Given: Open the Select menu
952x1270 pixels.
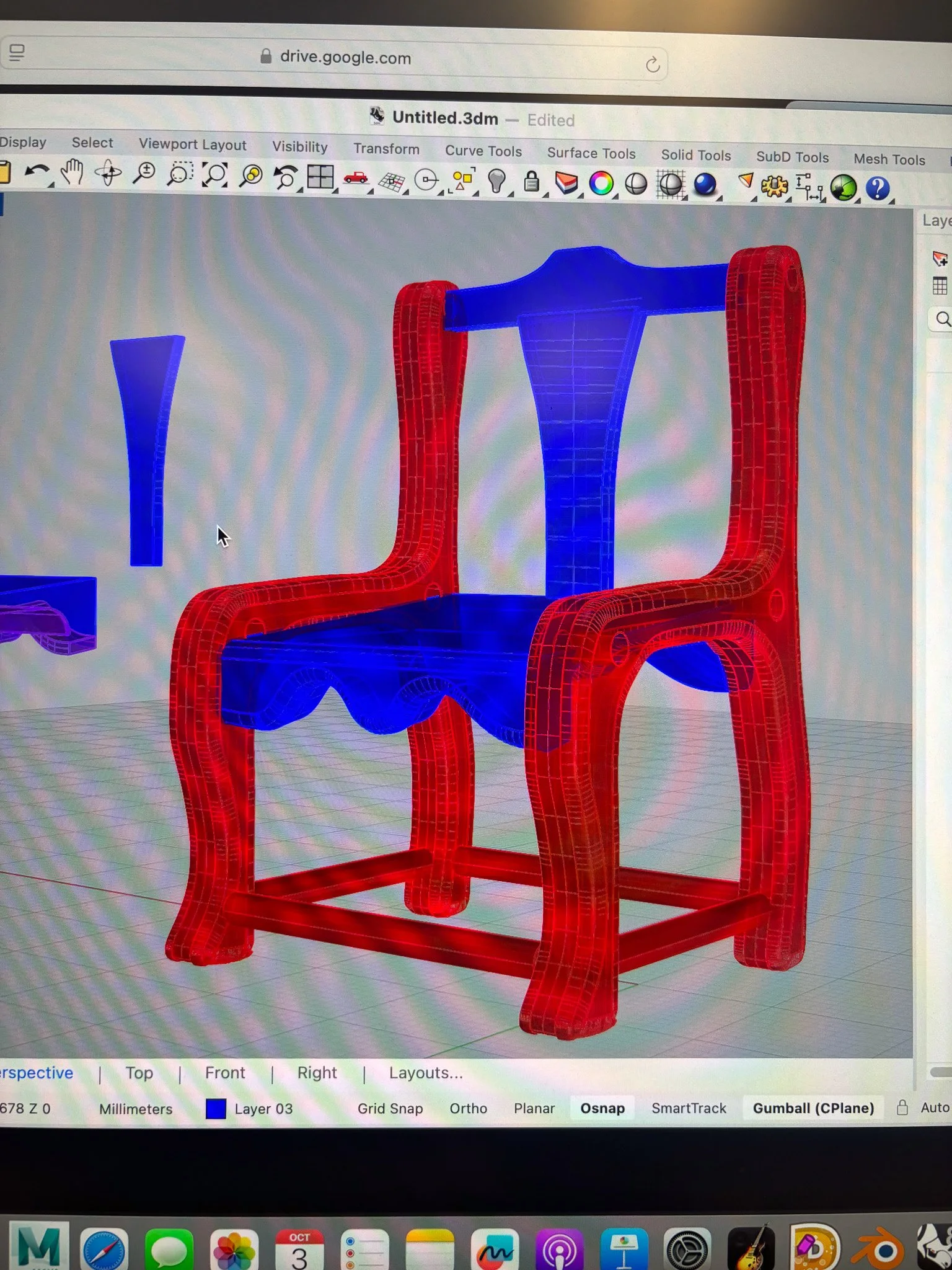Looking at the screenshot, I should (x=92, y=143).
